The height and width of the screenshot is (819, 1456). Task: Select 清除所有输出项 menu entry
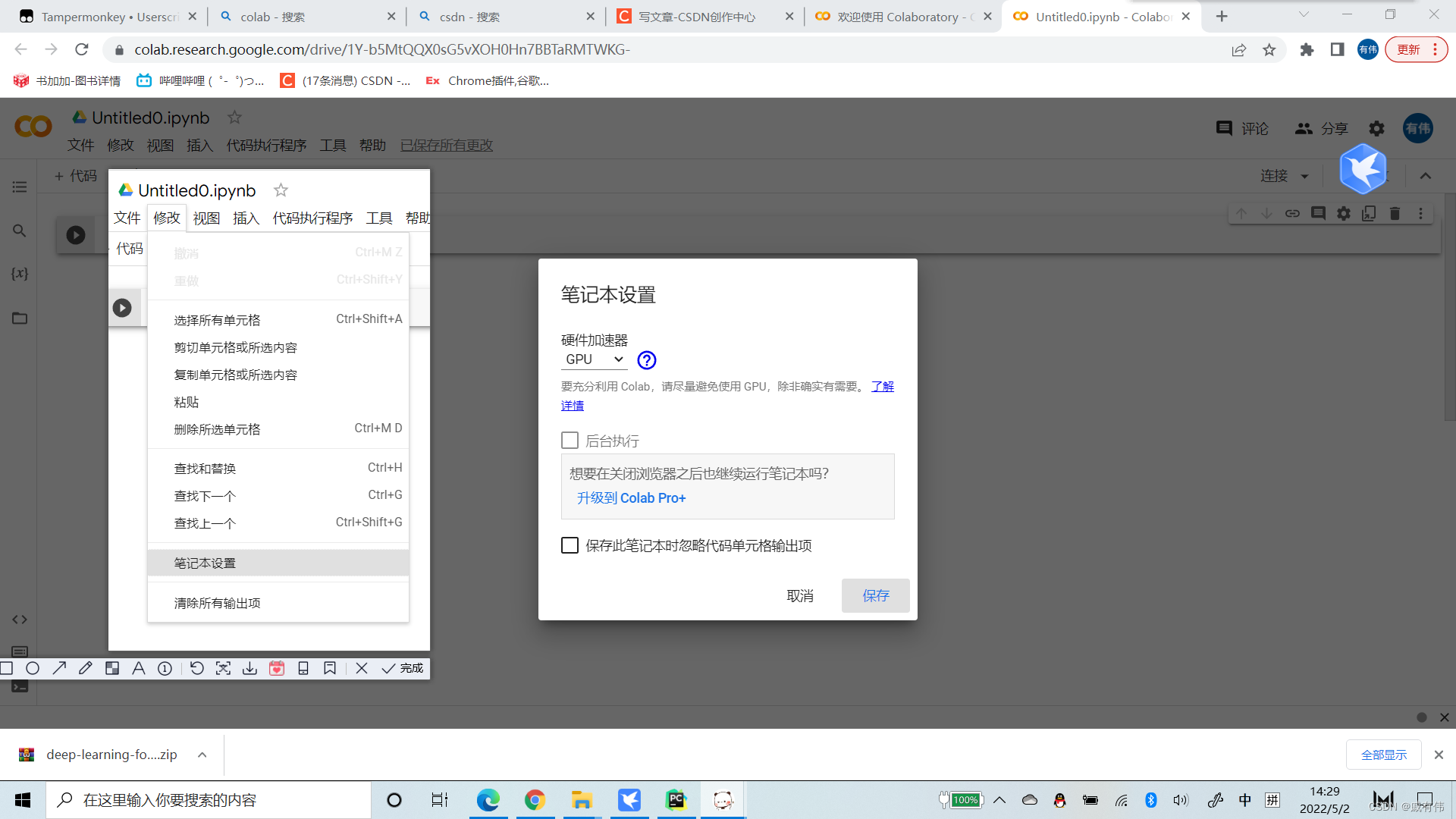(x=278, y=604)
